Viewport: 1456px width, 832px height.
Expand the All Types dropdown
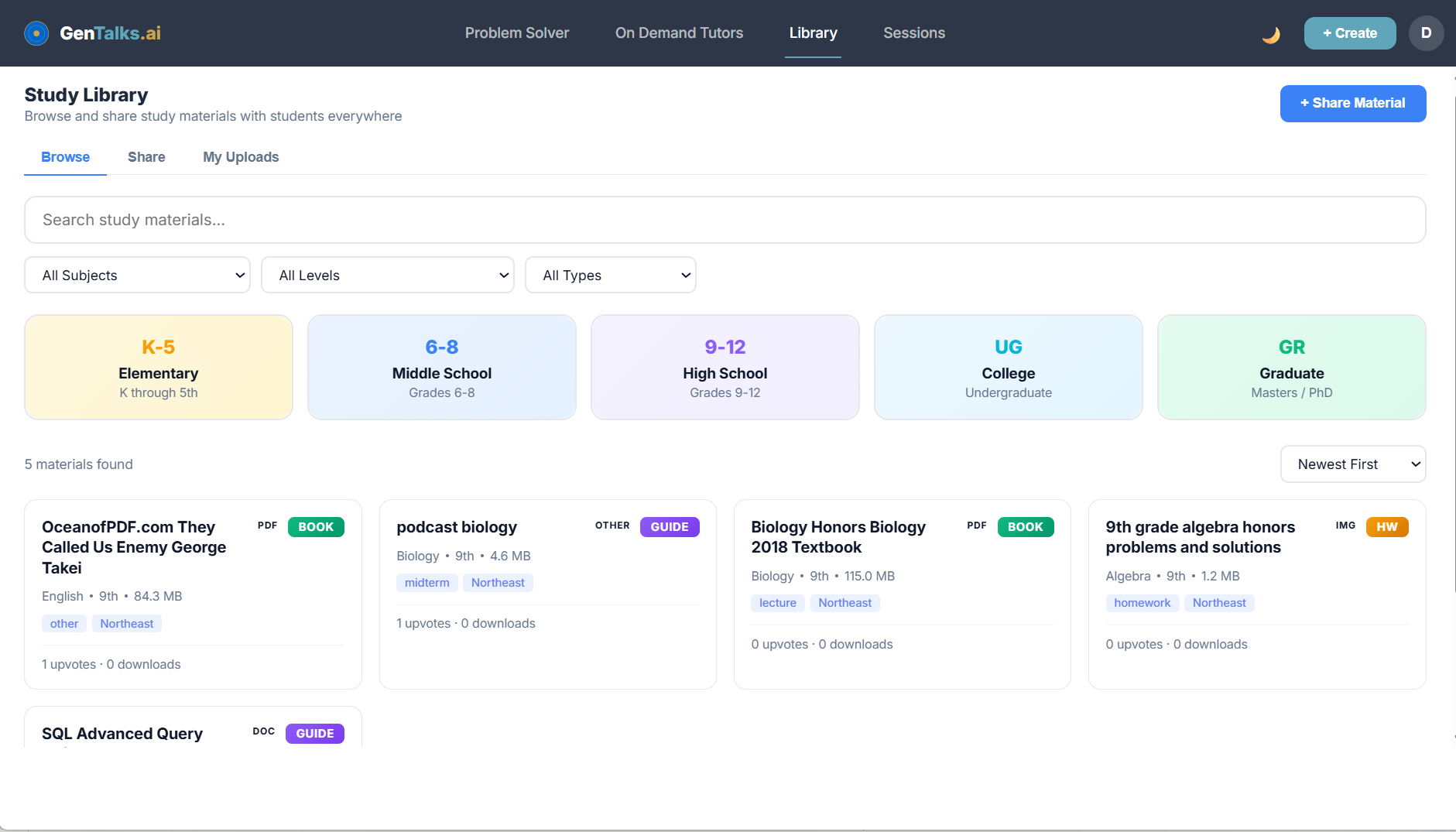tap(610, 276)
